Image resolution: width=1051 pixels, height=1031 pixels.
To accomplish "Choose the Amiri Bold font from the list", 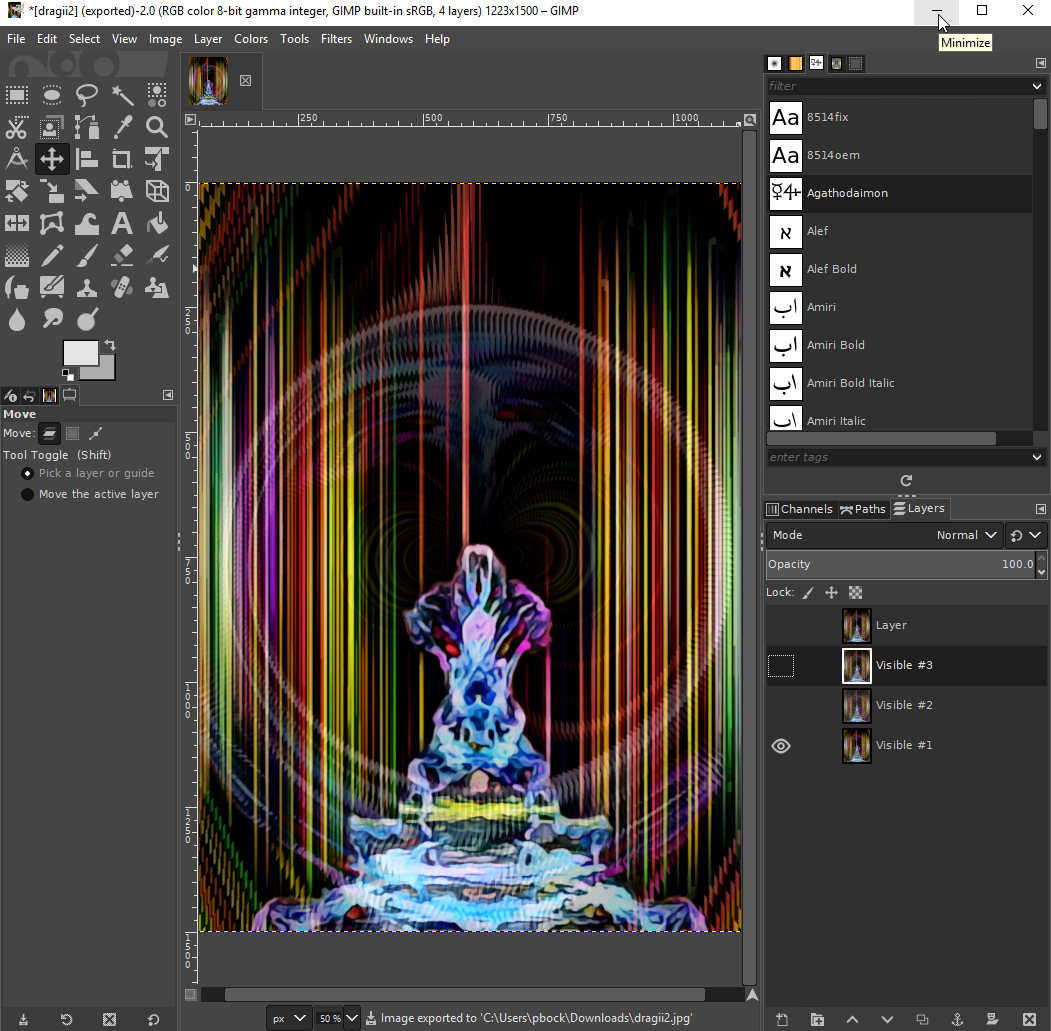I will click(x=835, y=345).
